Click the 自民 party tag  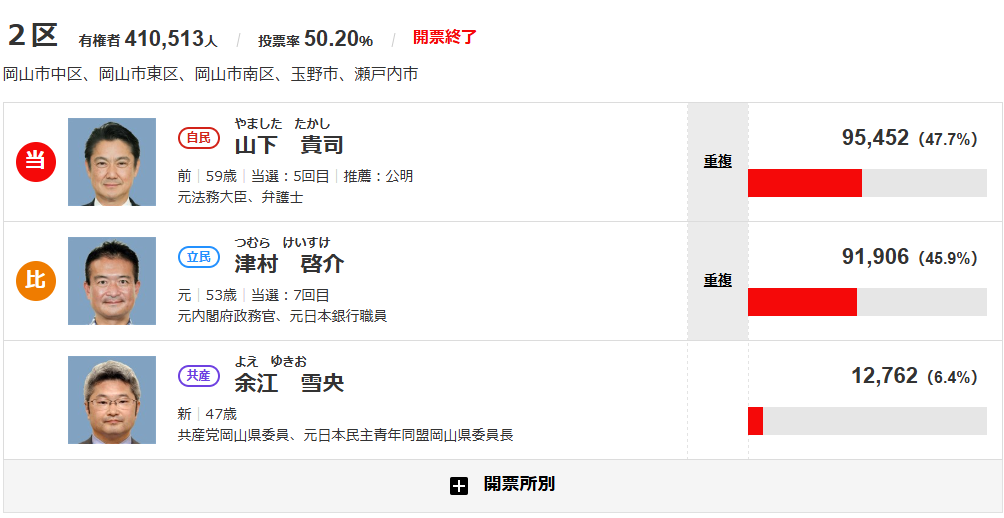click(x=198, y=138)
